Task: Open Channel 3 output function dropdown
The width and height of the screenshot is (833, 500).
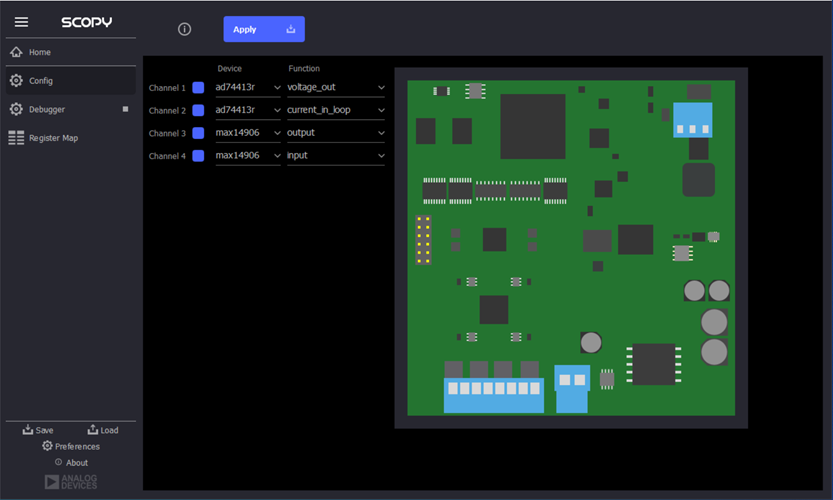Action: click(335, 133)
